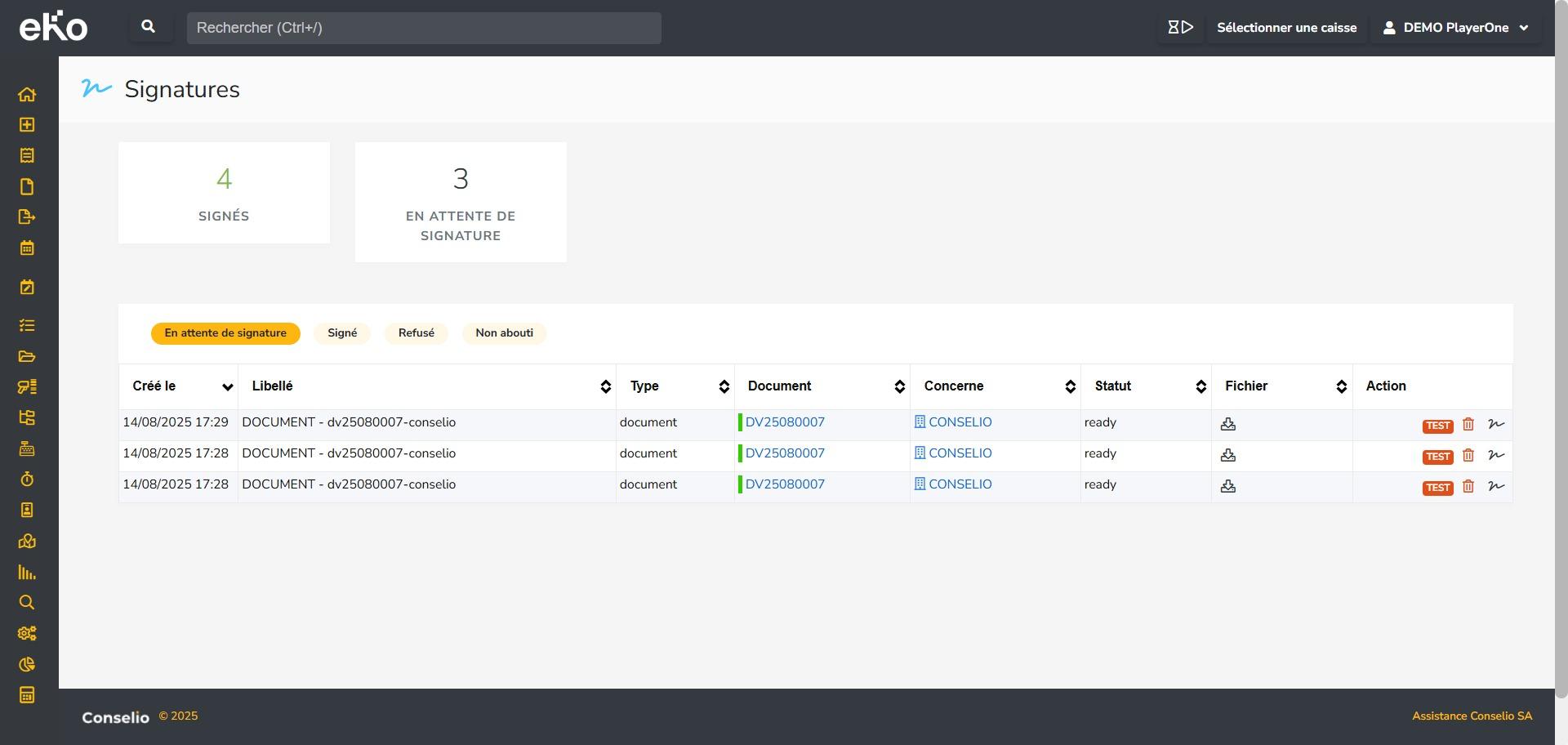
Task: Open the settings gears sidebar icon
Action: (27, 634)
